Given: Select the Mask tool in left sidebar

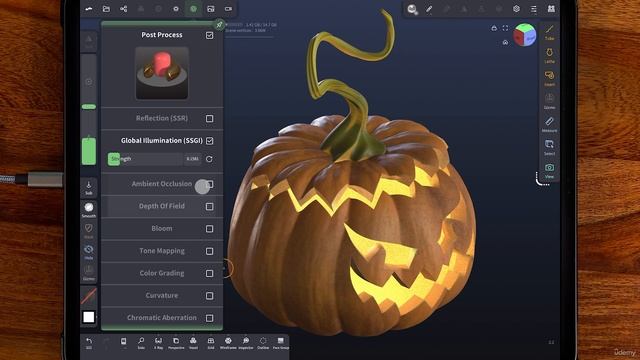Looking at the screenshot, I should coord(89,231).
